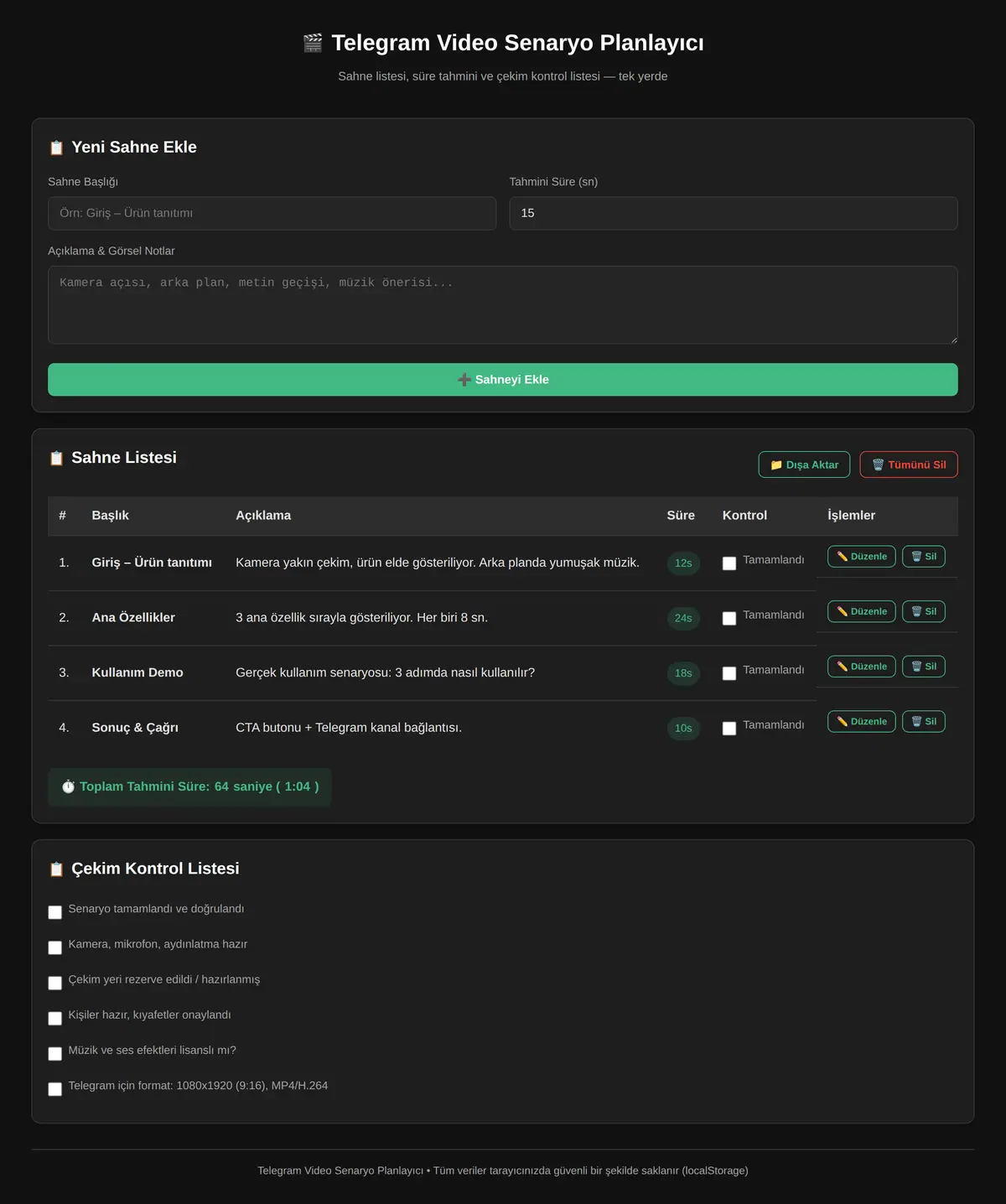Image resolution: width=1006 pixels, height=1204 pixels.
Task: Click the clipboard icon beside Sahne Listesi
Action: point(56,458)
